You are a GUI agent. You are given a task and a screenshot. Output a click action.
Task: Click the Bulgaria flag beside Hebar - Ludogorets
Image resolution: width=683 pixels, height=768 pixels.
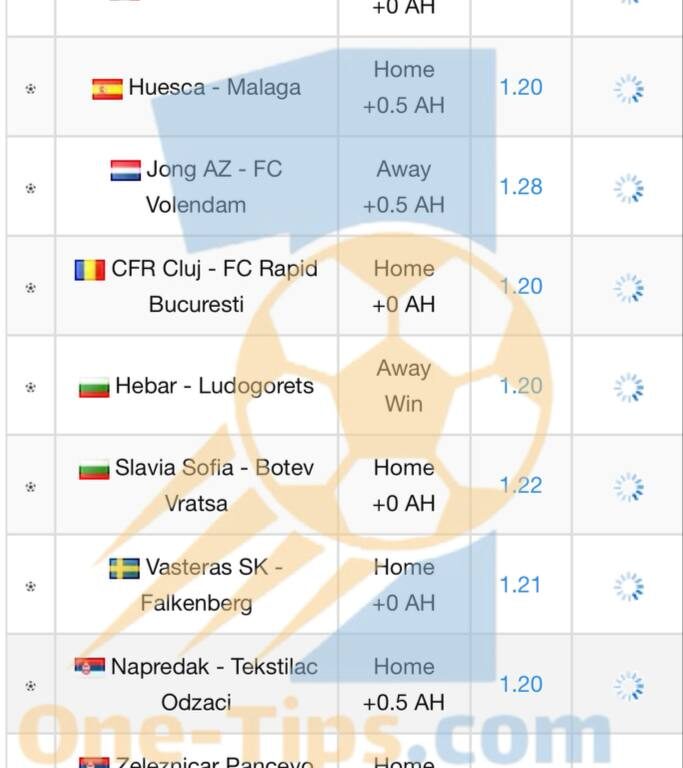pos(94,387)
